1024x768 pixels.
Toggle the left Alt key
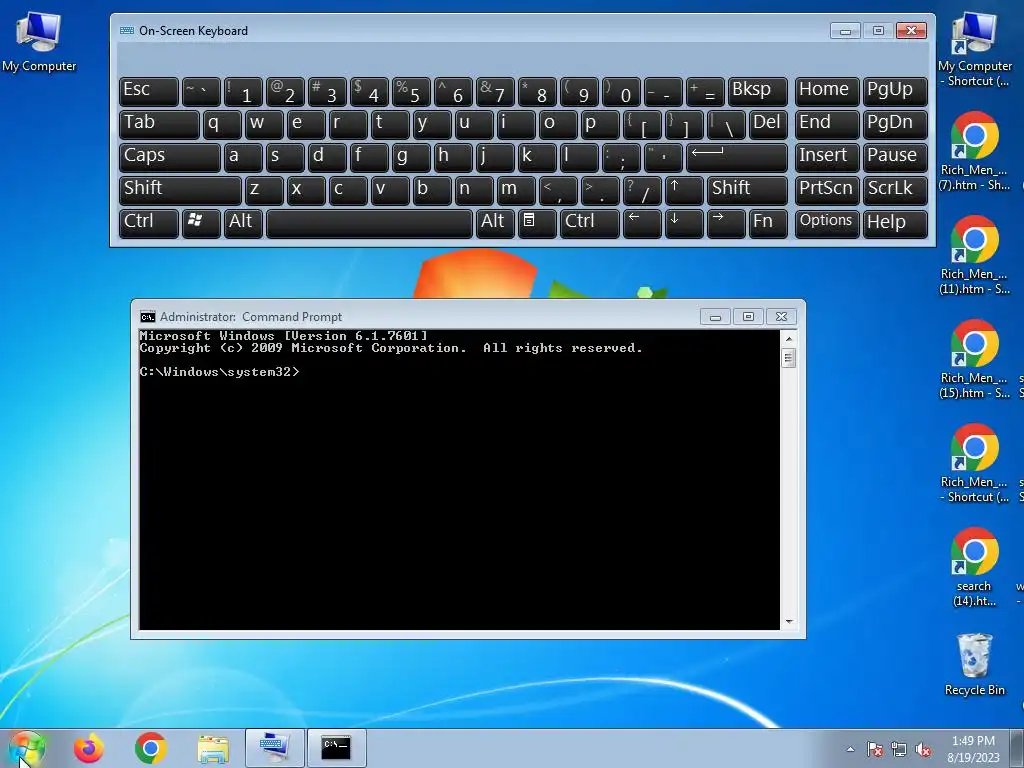243,222
